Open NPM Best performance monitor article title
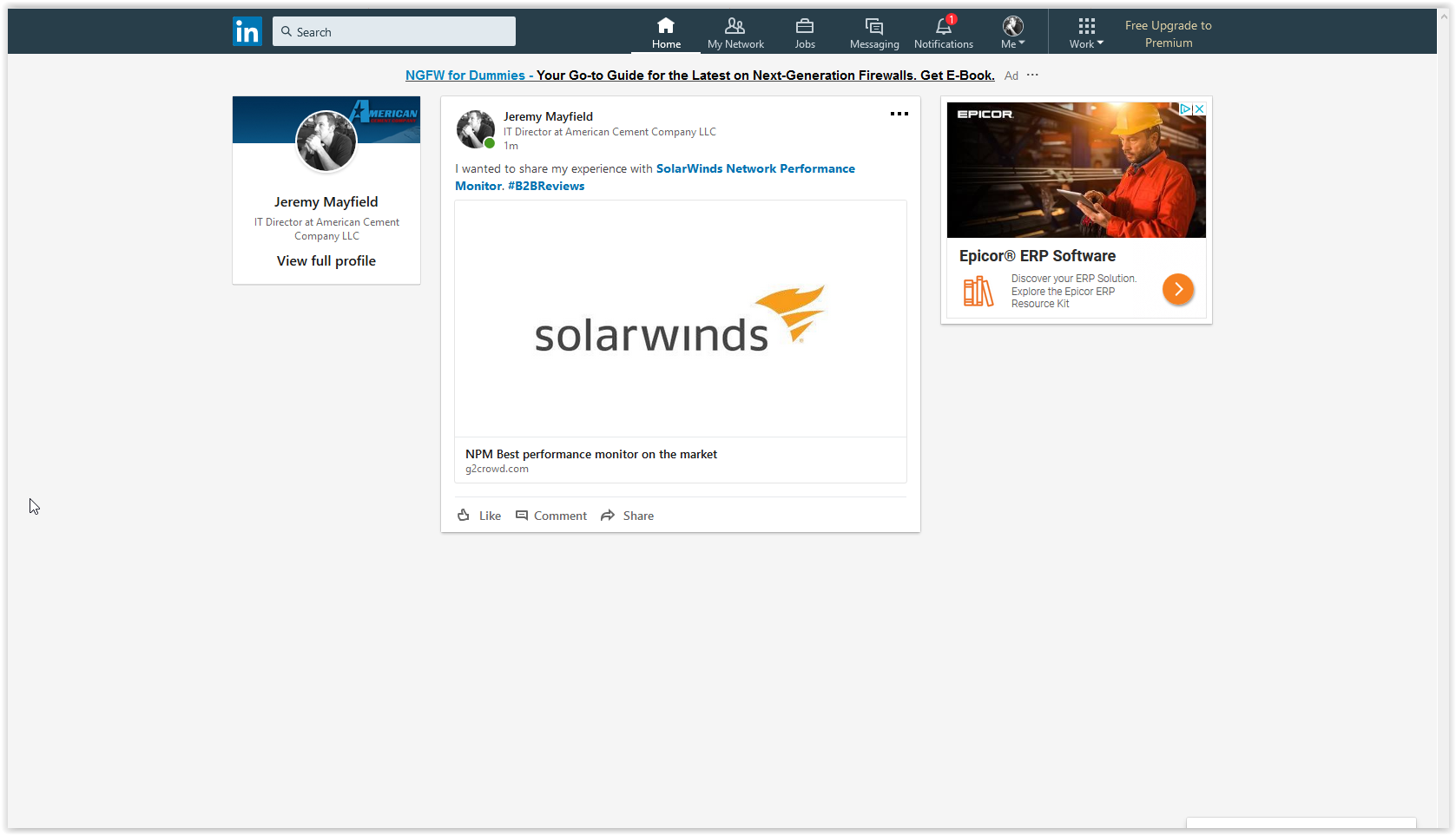Image resolution: width=1456 pixels, height=835 pixels. coord(591,454)
